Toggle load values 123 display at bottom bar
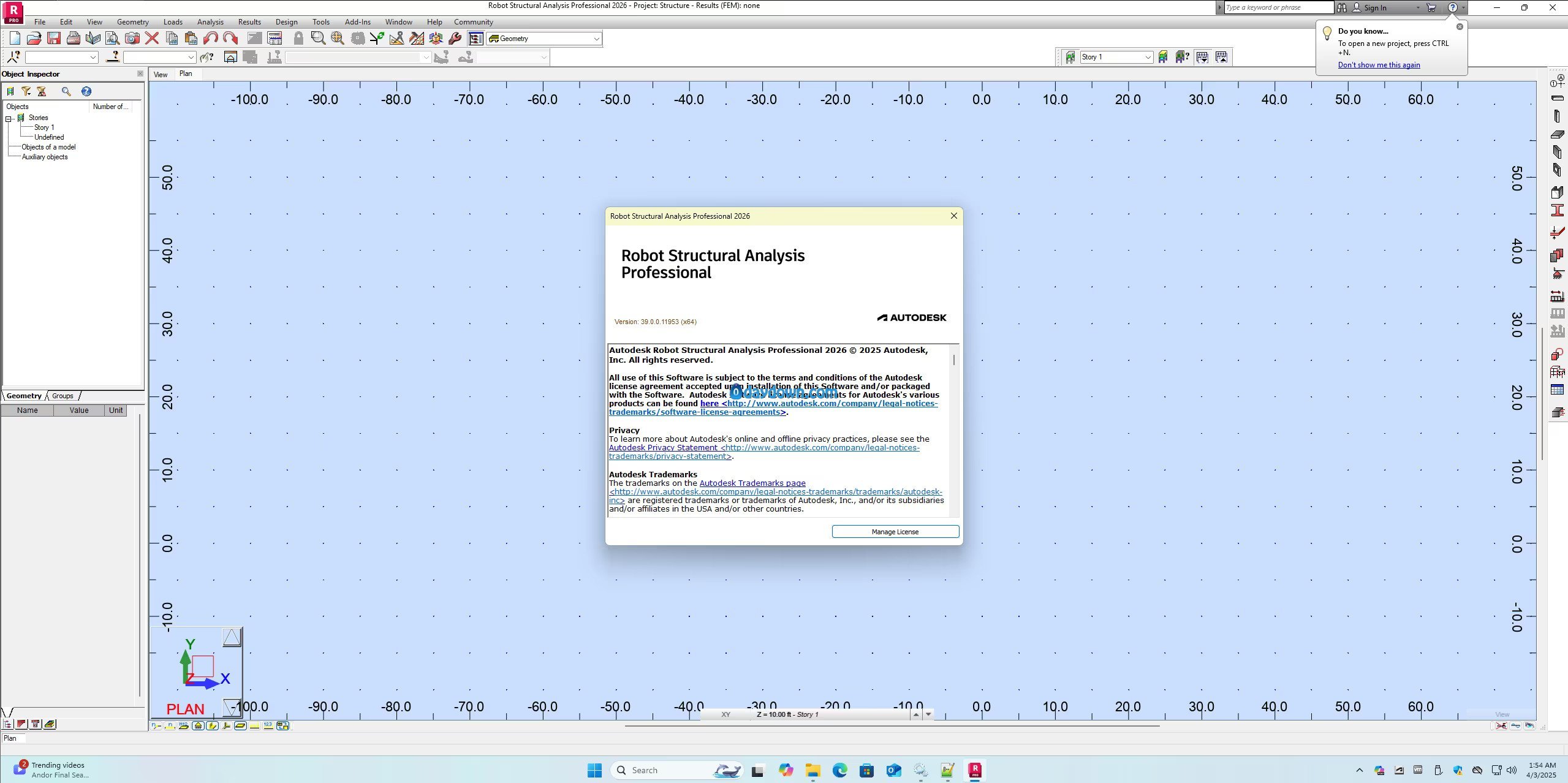1568x783 pixels. [268, 725]
